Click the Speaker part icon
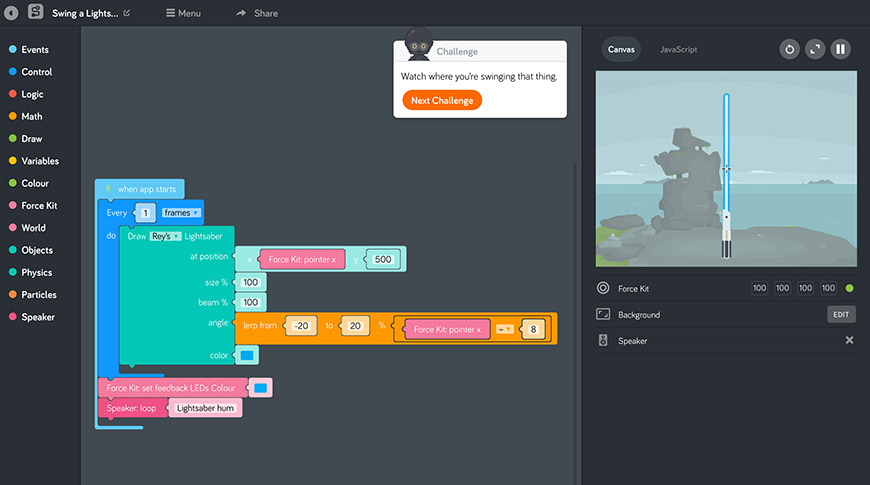 point(603,340)
